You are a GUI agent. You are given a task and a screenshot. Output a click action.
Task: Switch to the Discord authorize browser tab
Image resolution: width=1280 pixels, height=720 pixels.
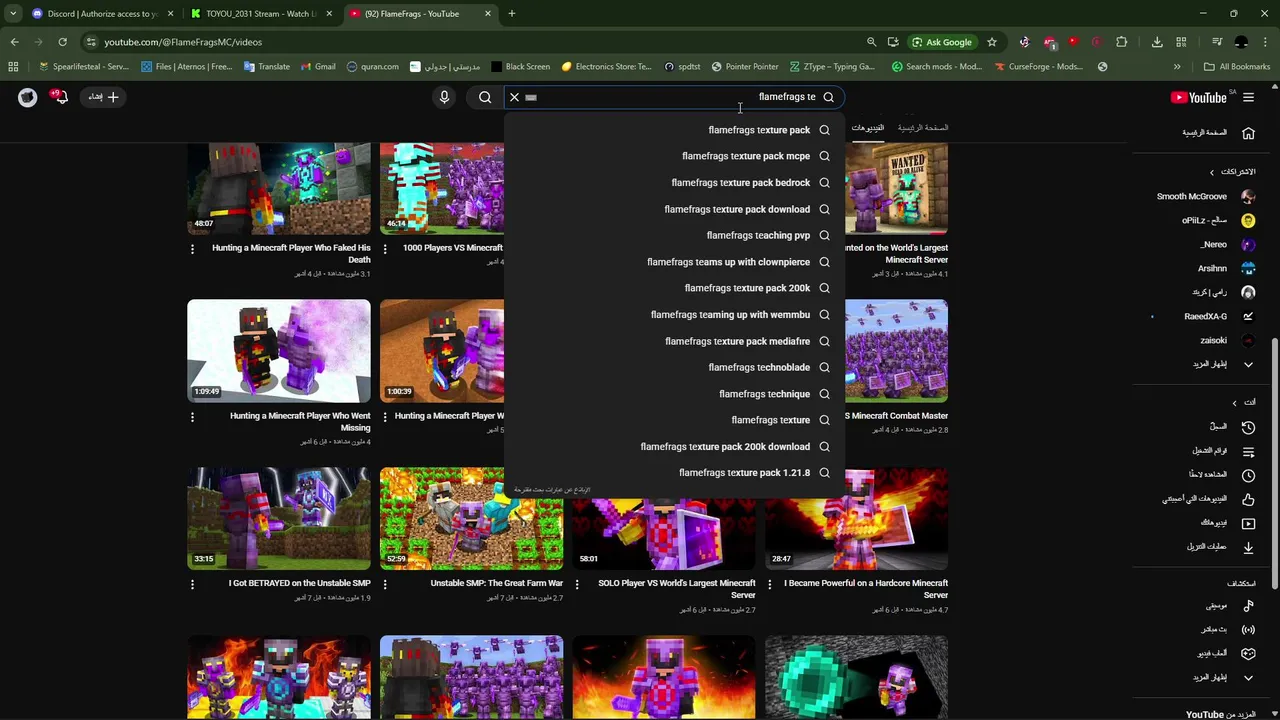coord(103,14)
